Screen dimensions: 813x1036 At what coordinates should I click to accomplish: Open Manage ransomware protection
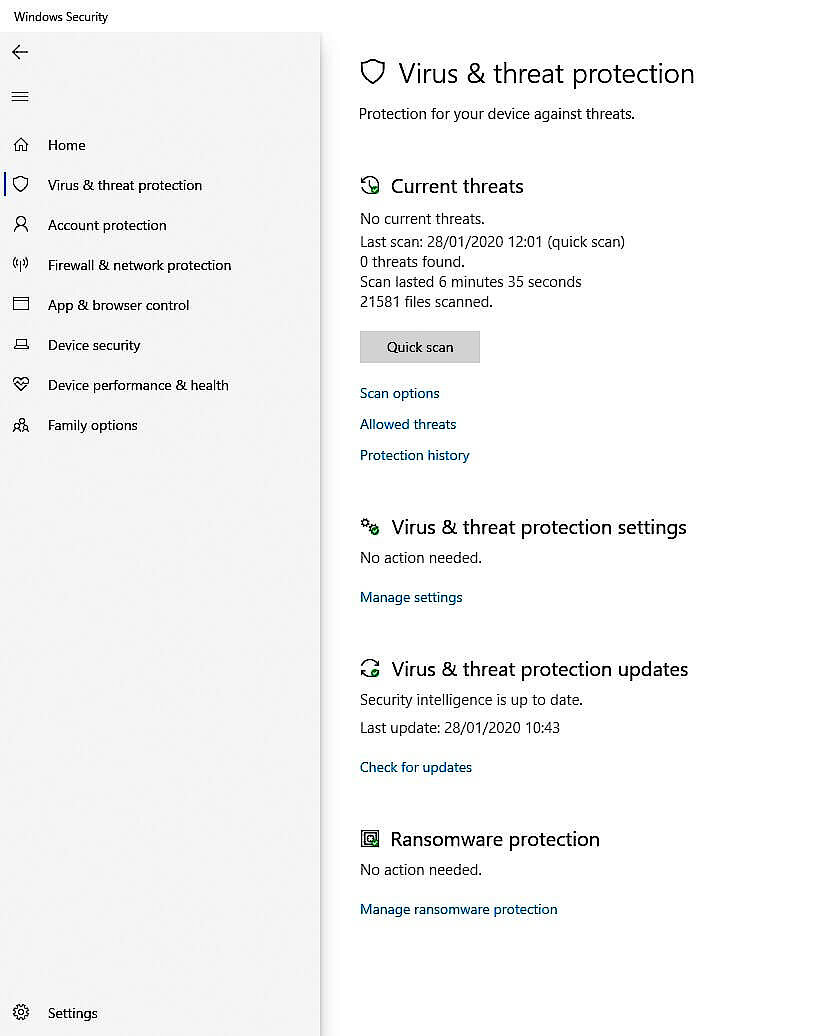click(x=458, y=909)
